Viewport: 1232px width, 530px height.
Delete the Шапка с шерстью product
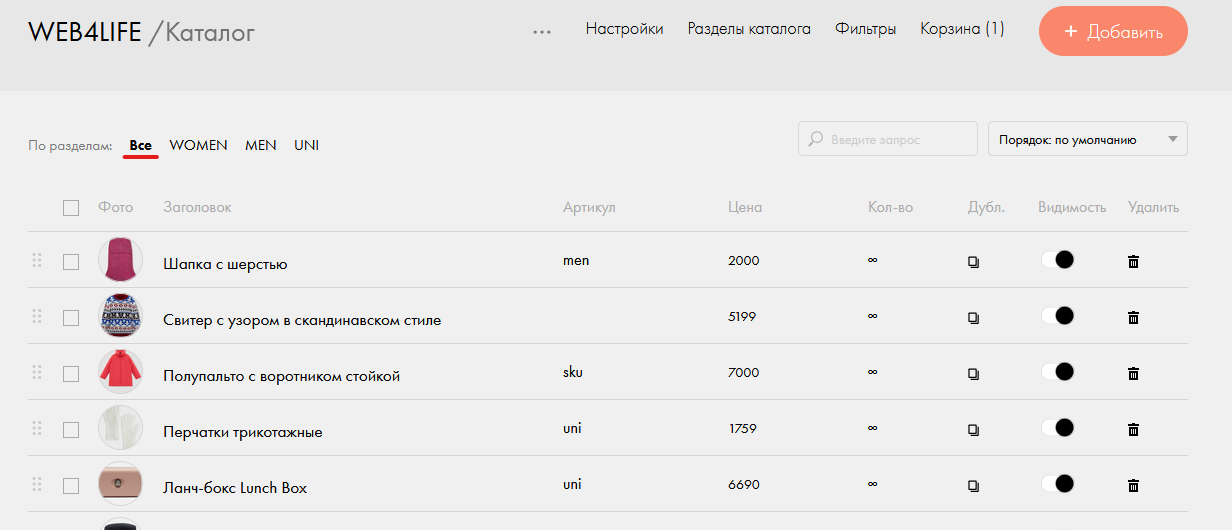coord(1133,262)
